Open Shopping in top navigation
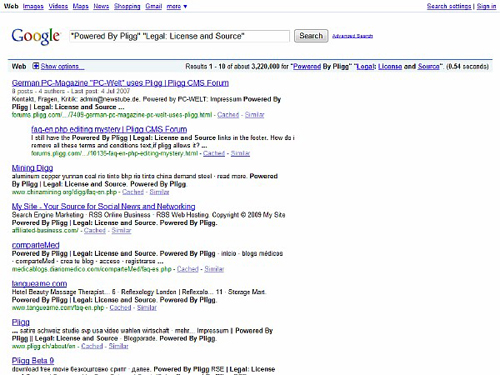This screenshot has width=500, height=375. [x=127, y=6]
